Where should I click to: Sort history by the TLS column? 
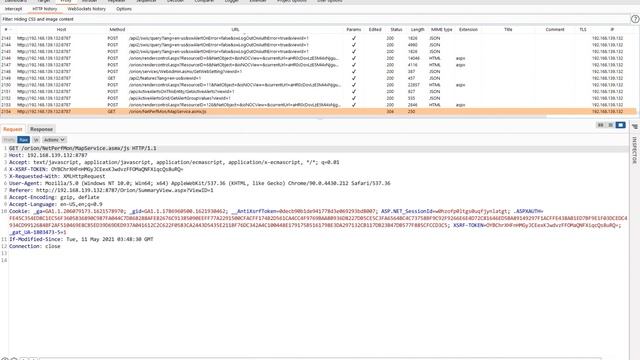click(582, 29)
